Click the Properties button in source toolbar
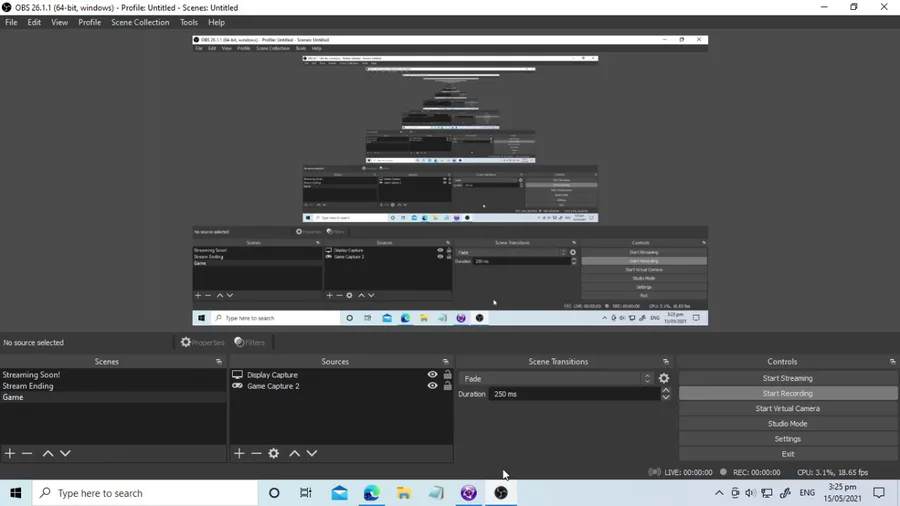Screen dimensions: 900x506 click(202, 342)
